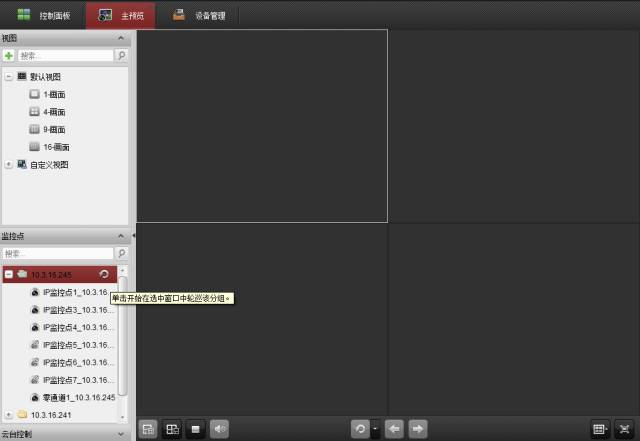This screenshot has height=441, width=640.
Task: Select the 4-画面 view layout
Action: 55,111
